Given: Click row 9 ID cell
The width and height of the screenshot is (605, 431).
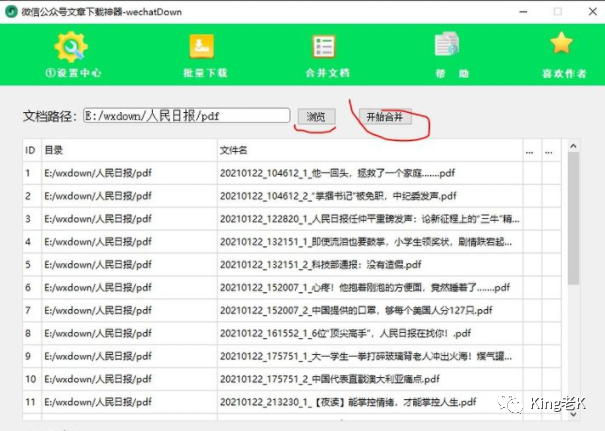Looking at the screenshot, I should coord(32,356).
